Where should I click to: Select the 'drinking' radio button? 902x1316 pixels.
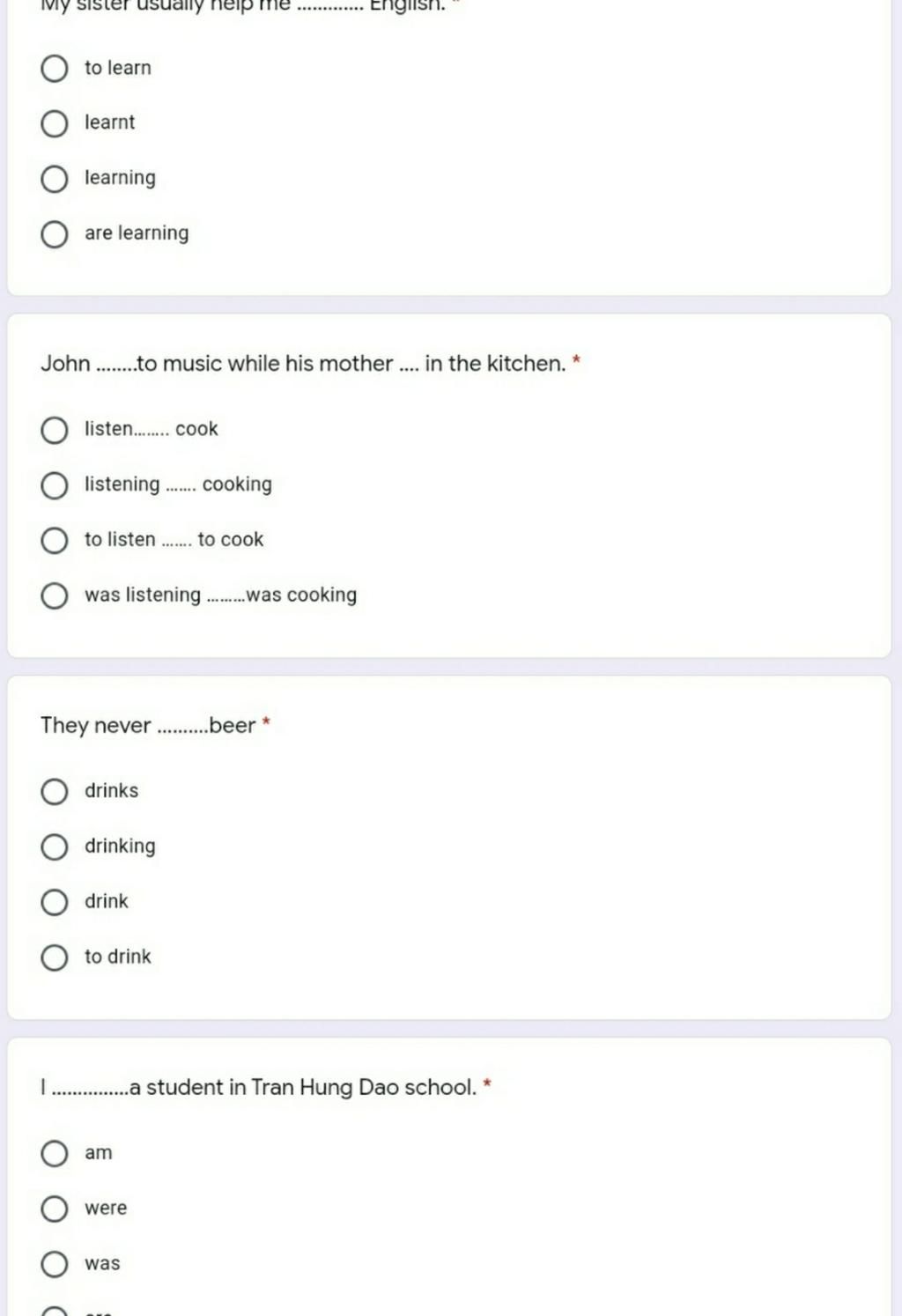(x=55, y=847)
